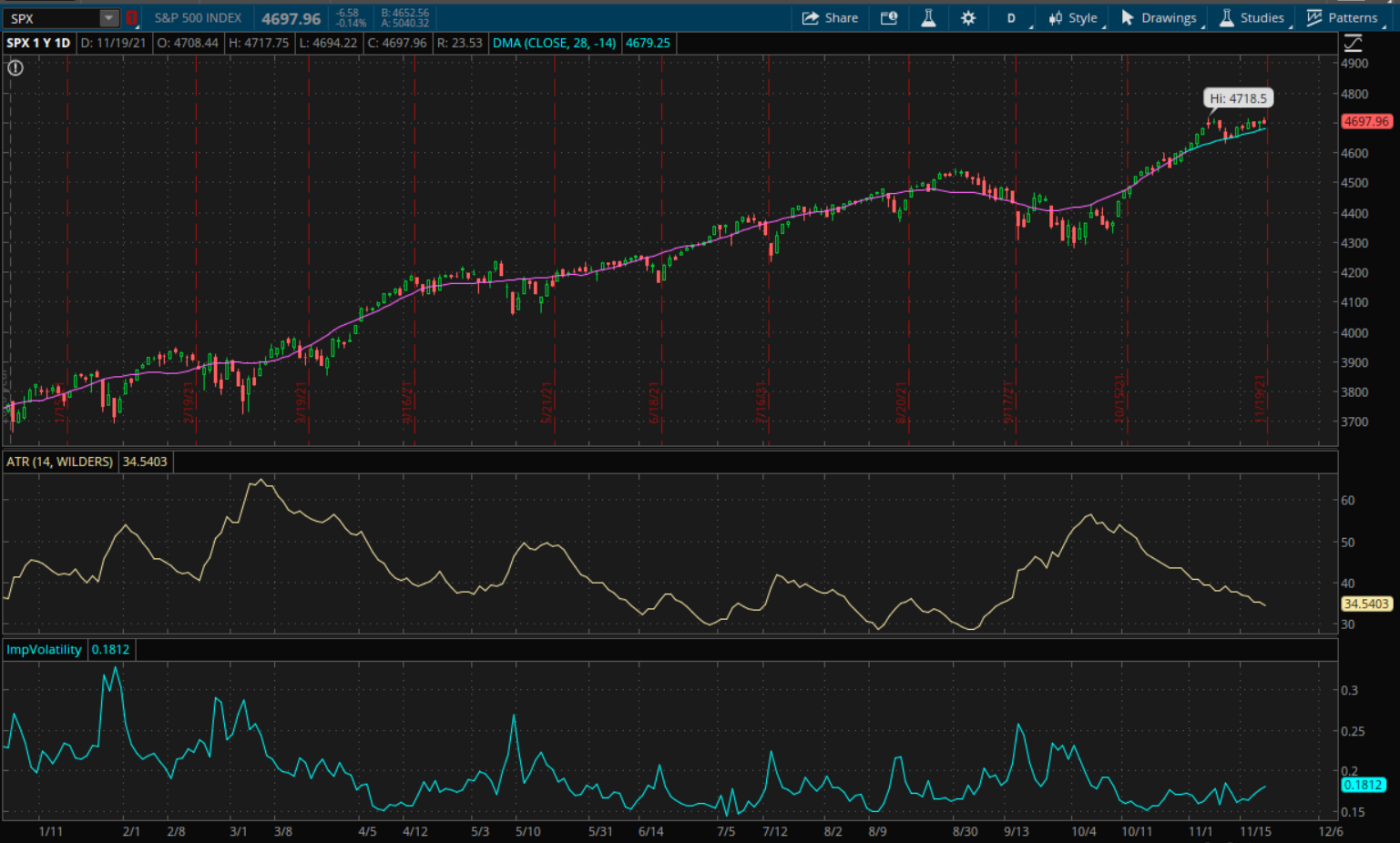Click the price axis scale settings icon
The height and width of the screenshot is (843, 1400).
[1353, 43]
